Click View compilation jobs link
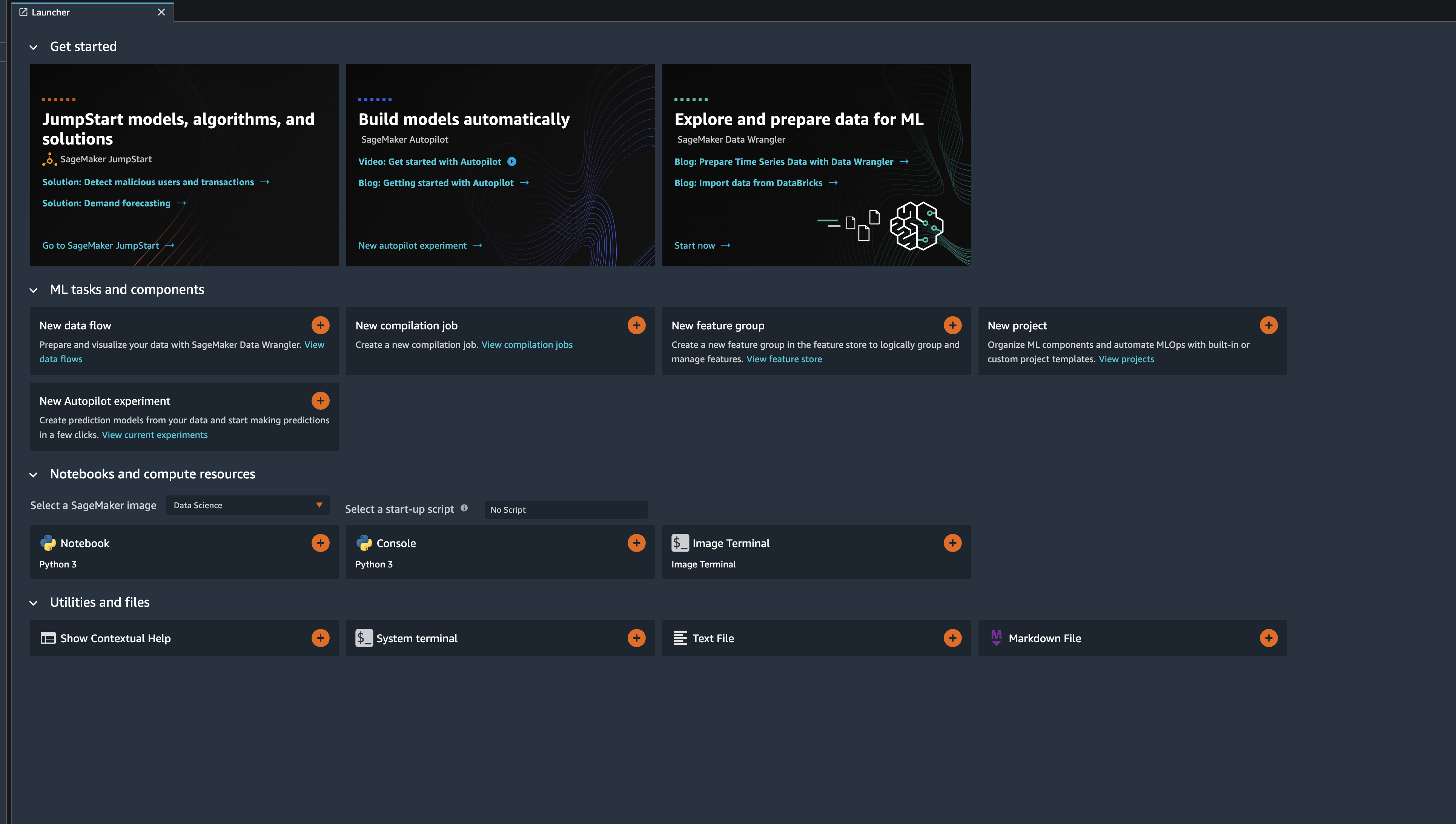Viewport: 1456px width, 824px height. tap(527, 345)
